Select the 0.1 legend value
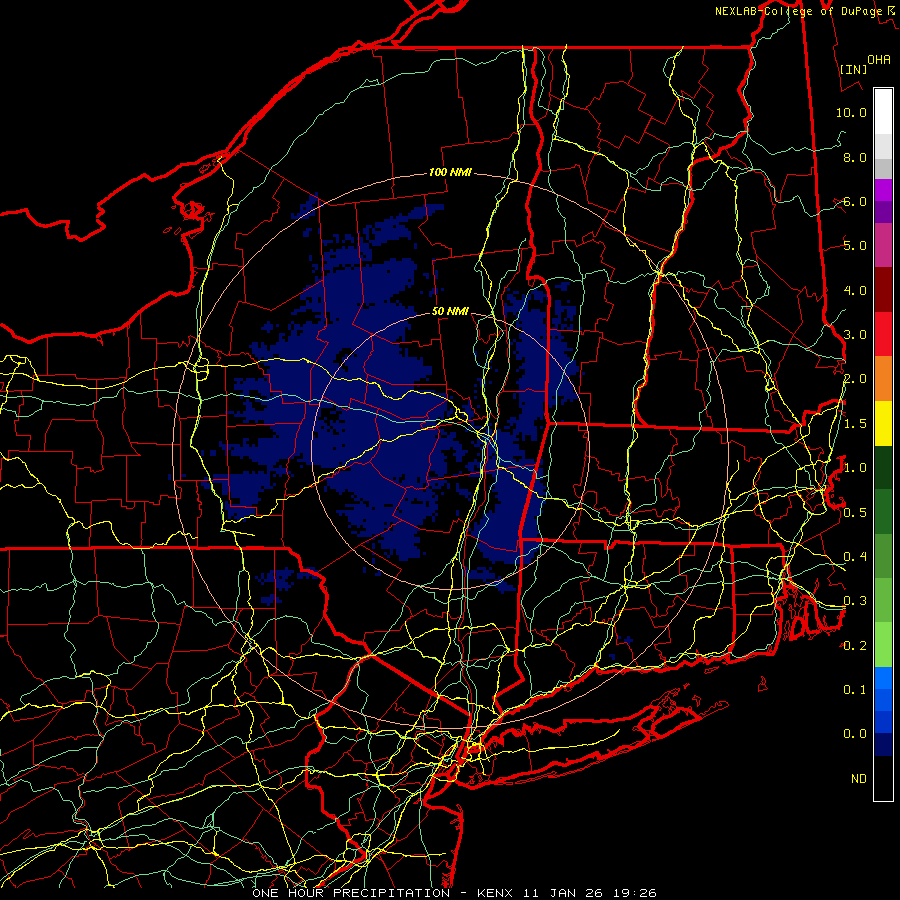Image resolution: width=900 pixels, height=900 pixels. click(x=855, y=689)
